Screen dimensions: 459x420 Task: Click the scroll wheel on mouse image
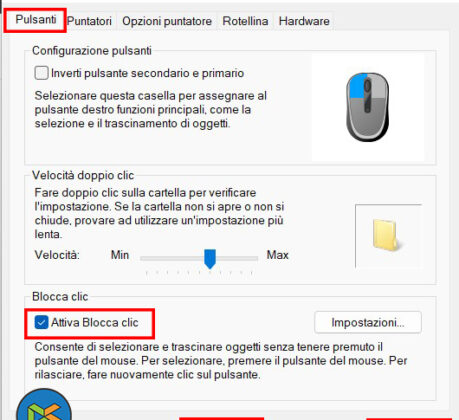point(368,86)
